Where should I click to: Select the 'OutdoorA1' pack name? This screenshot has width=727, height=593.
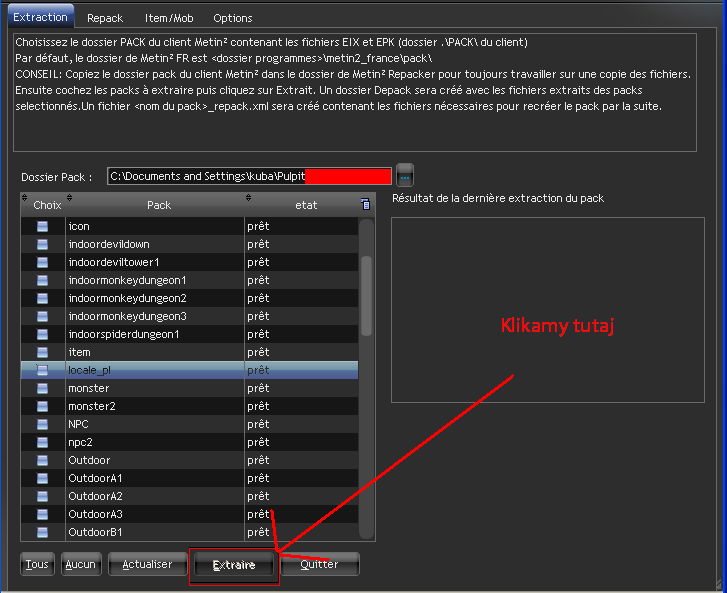pos(95,478)
